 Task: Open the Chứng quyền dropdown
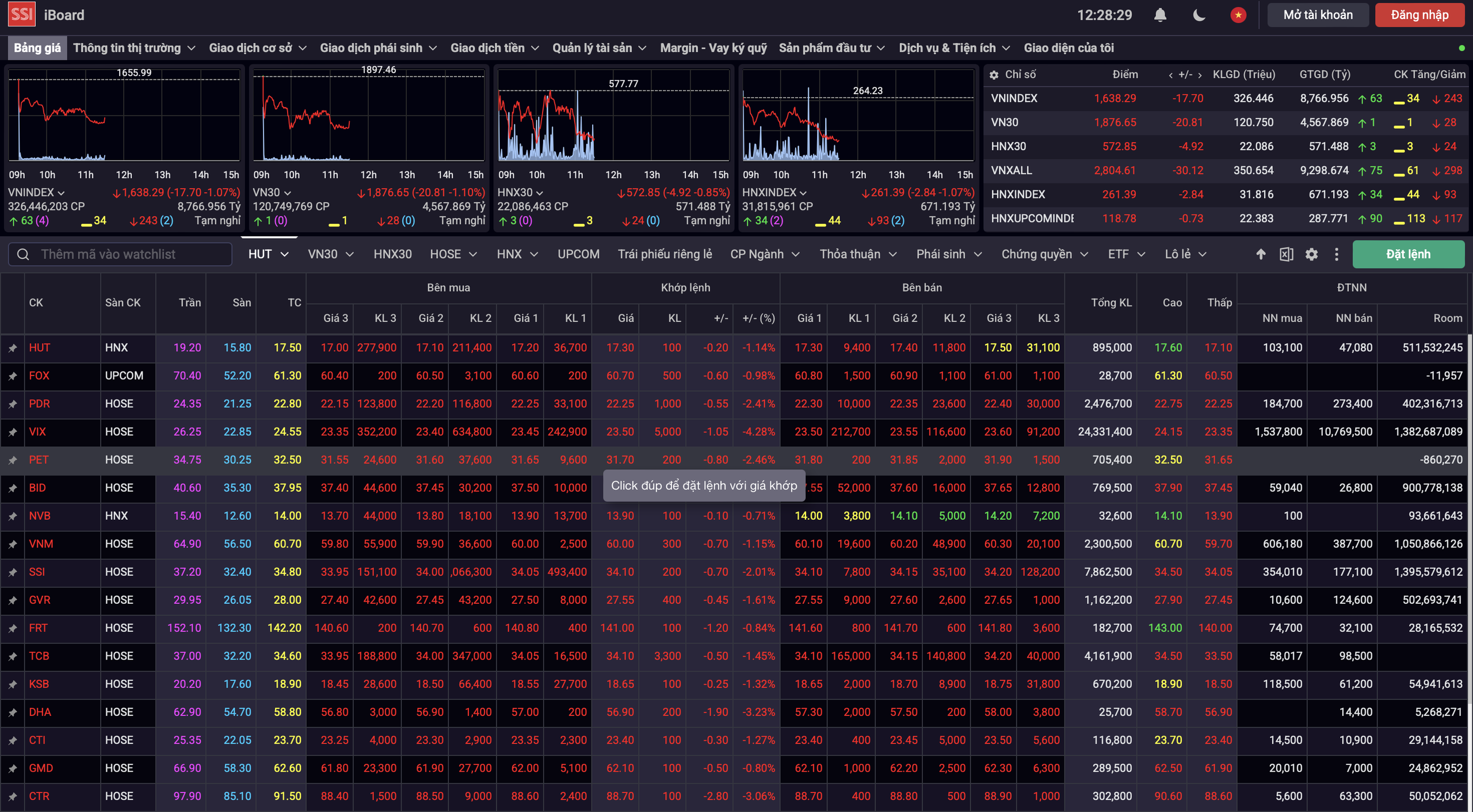tap(1044, 254)
